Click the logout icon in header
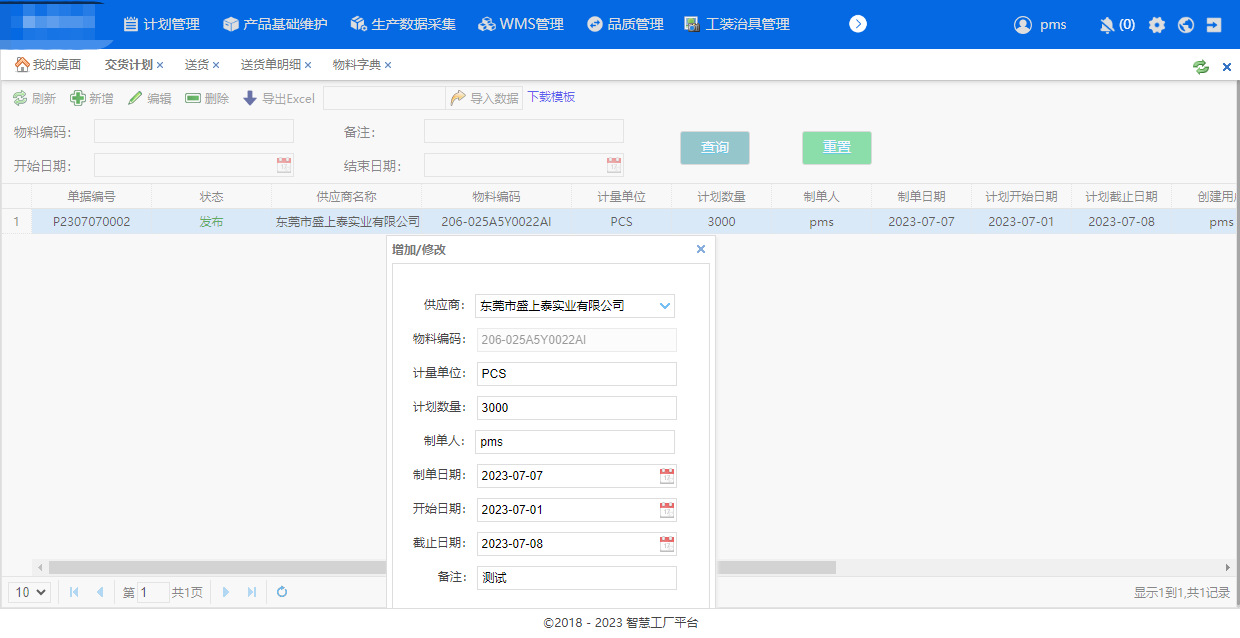1240x638 pixels. pyautogui.click(x=1214, y=25)
